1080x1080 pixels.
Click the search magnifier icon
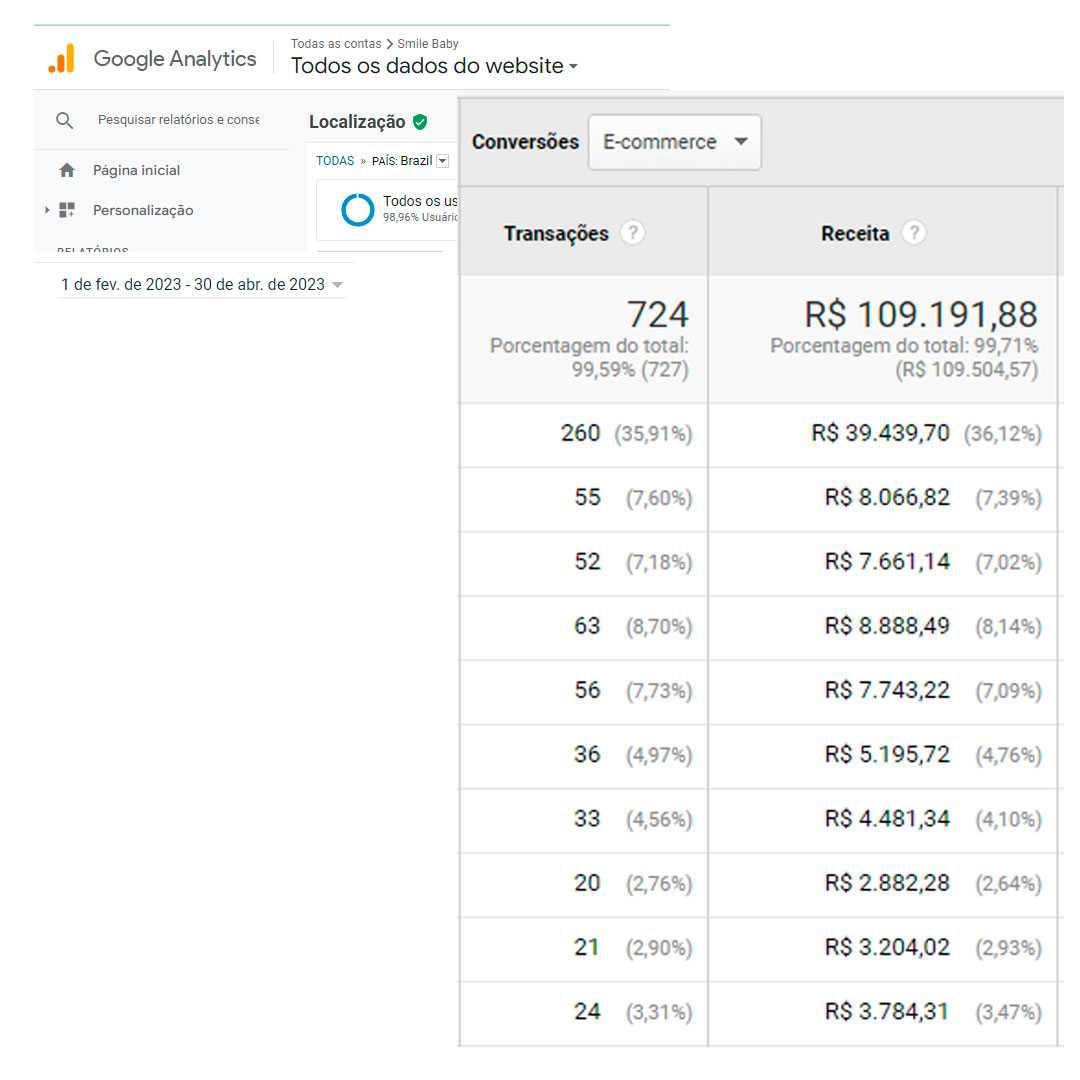[x=65, y=121]
